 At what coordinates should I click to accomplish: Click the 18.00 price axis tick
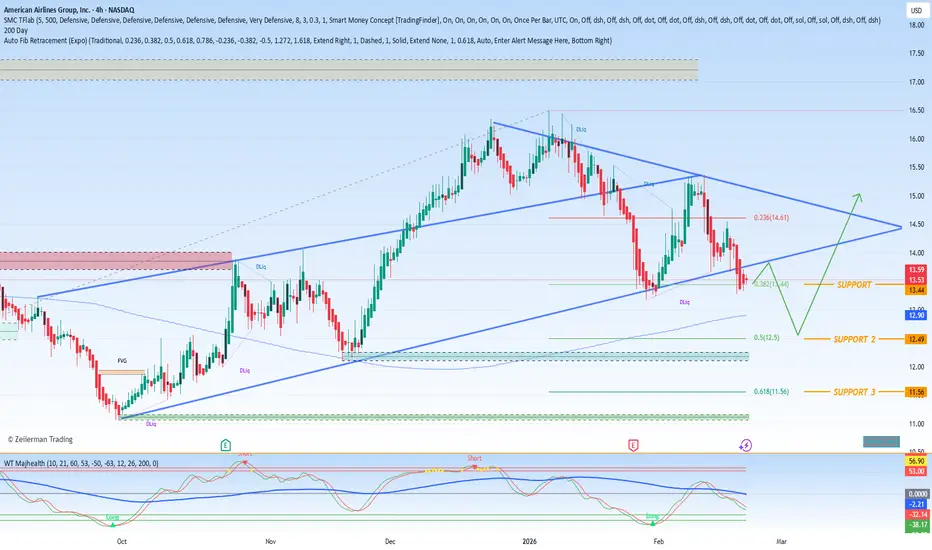[x=916, y=25]
